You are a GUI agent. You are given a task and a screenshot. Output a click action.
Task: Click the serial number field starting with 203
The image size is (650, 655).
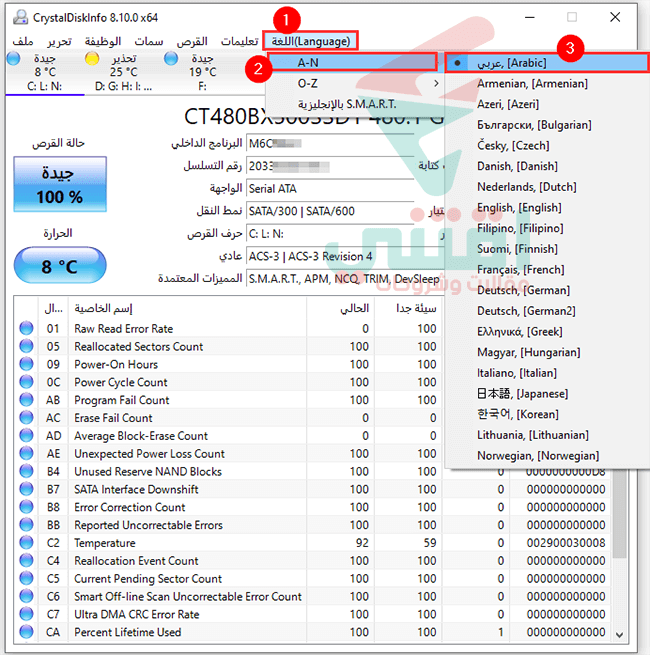(330, 166)
